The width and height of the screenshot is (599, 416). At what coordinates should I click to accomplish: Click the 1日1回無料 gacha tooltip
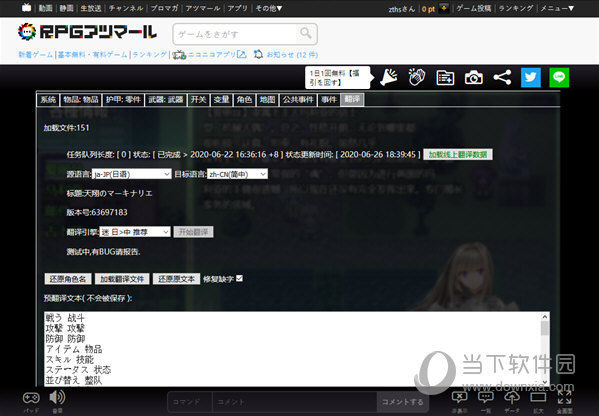pyautogui.click(x=338, y=78)
